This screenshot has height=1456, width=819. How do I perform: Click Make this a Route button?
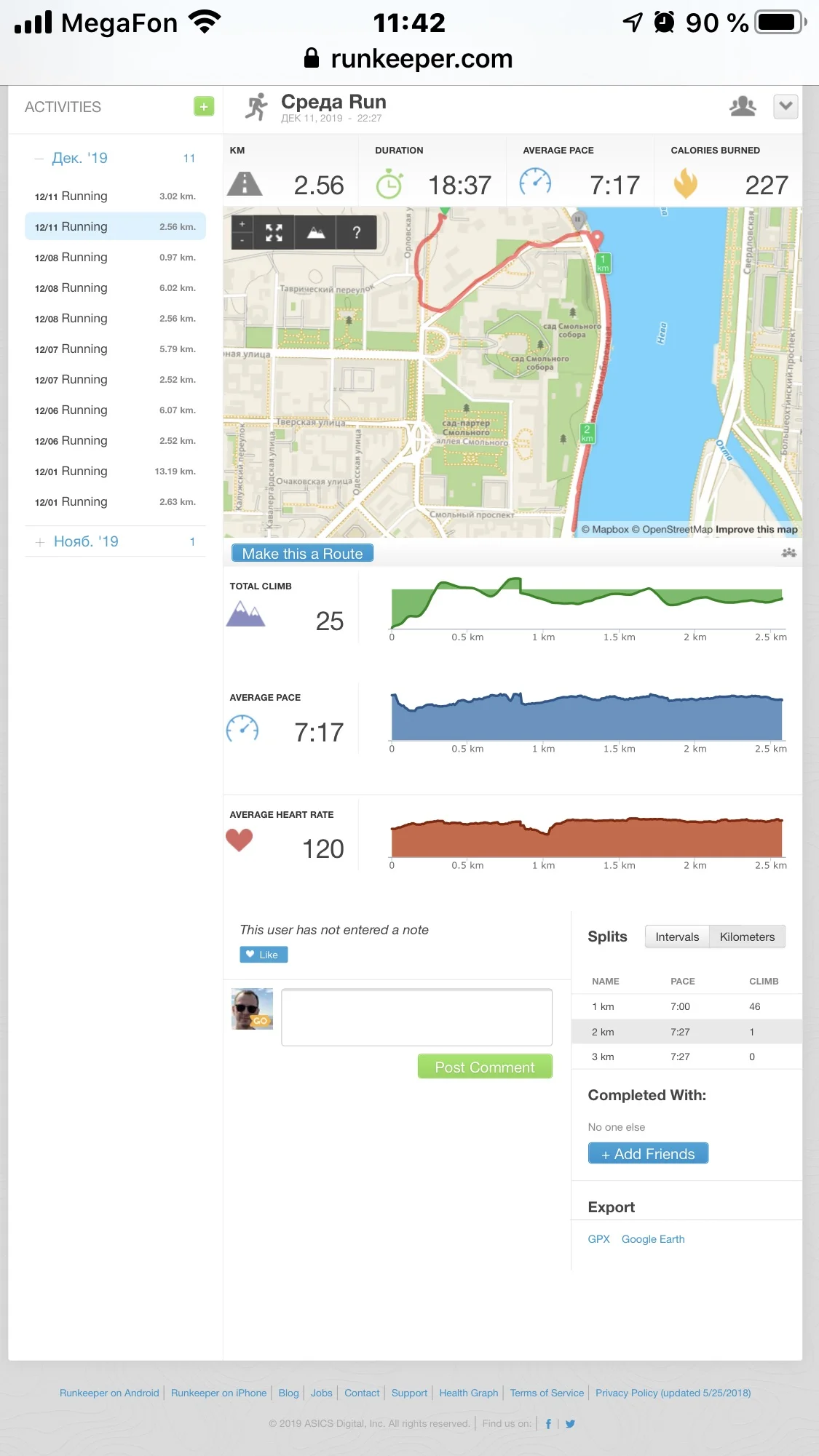(302, 553)
